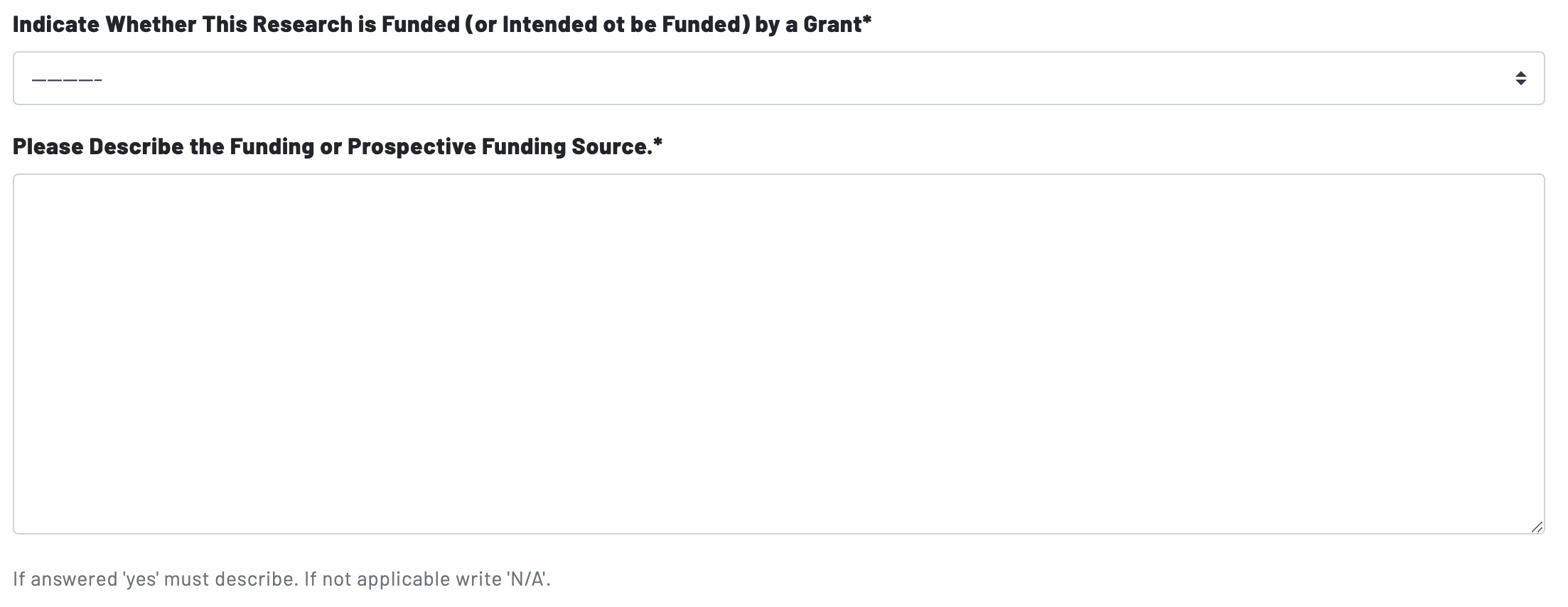Click the dashed placeholder in the grant select
The height and width of the screenshot is (607, 1568).
tap(67, 79)
